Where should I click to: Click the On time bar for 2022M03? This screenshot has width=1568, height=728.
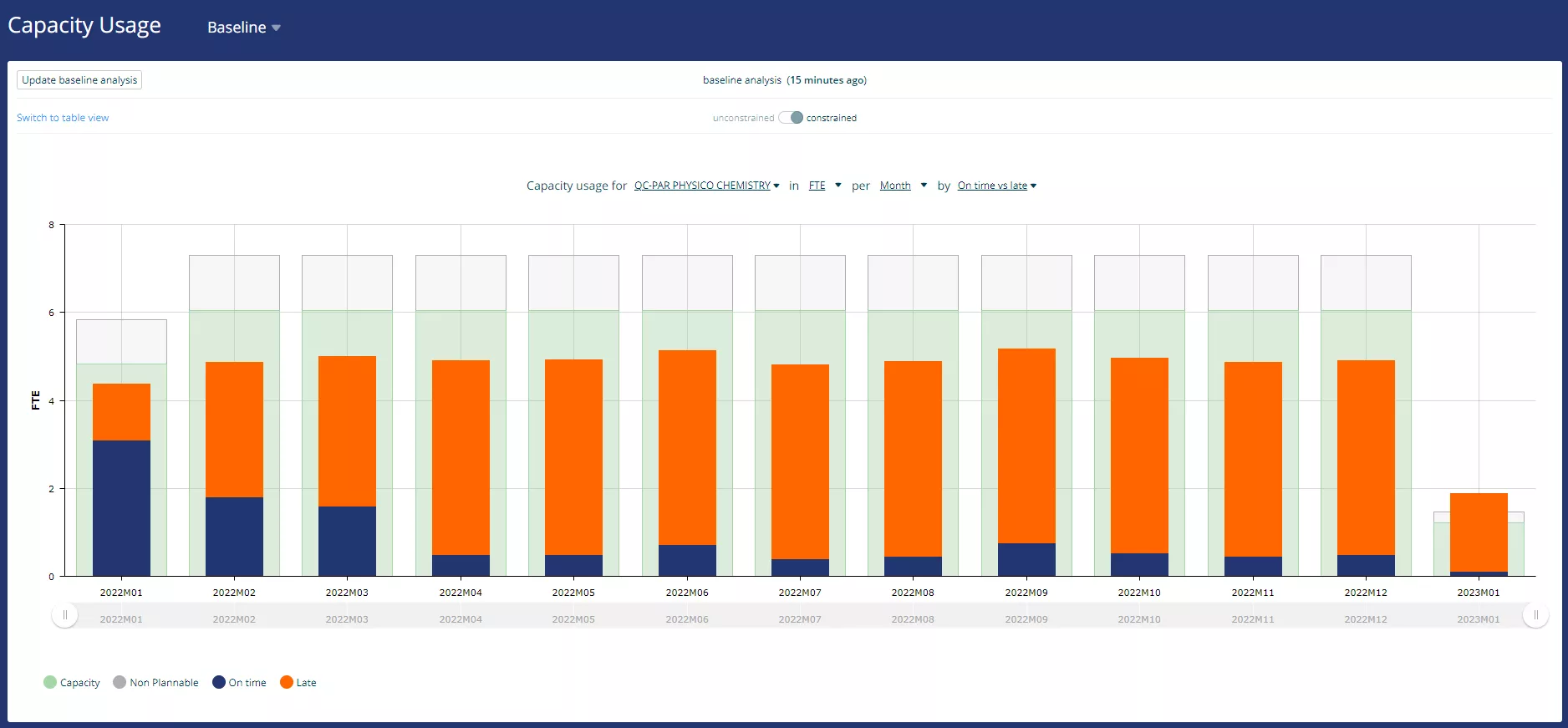click(x=347, y=541)
